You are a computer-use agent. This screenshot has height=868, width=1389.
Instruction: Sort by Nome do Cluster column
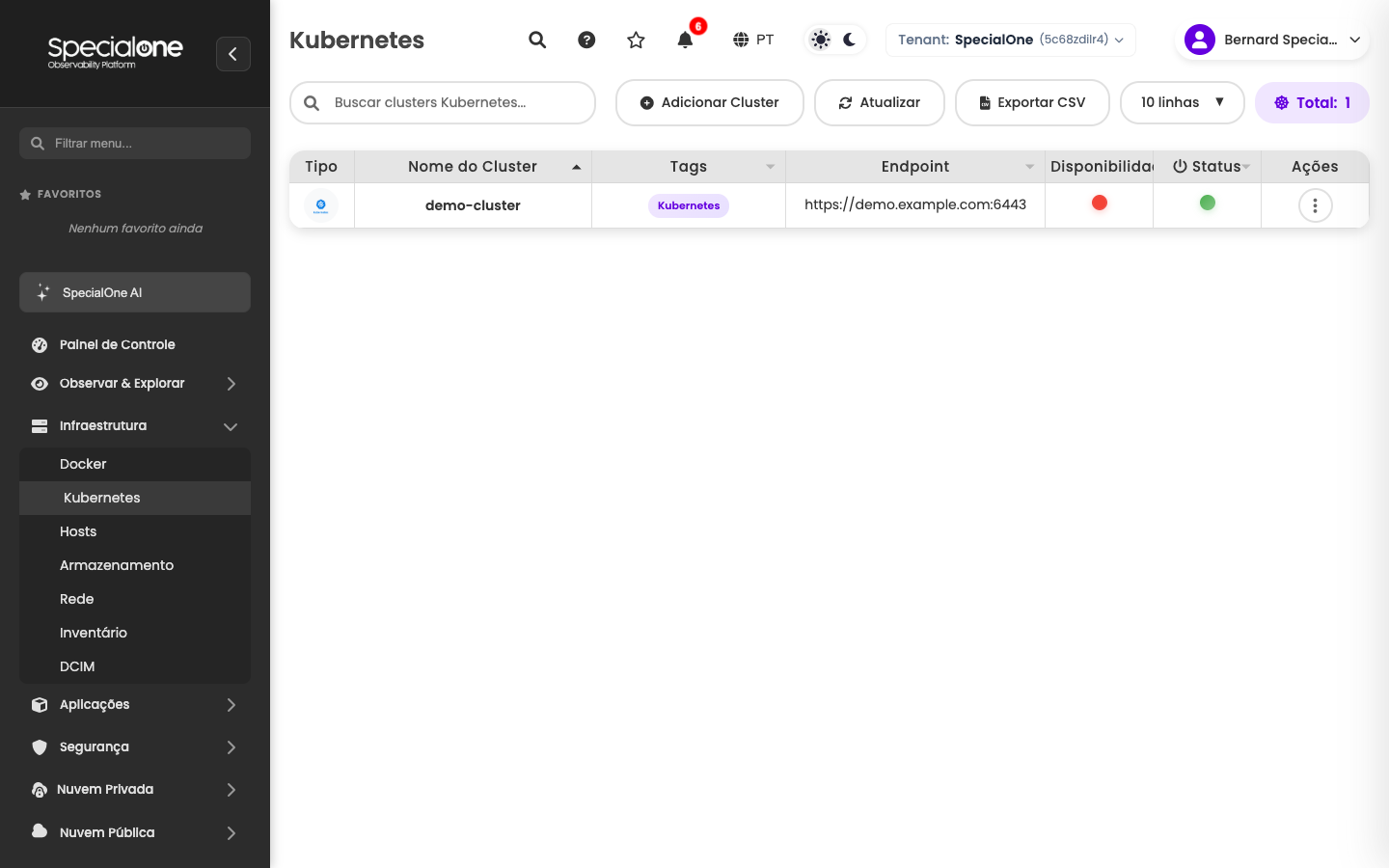(x=473, y=167)
